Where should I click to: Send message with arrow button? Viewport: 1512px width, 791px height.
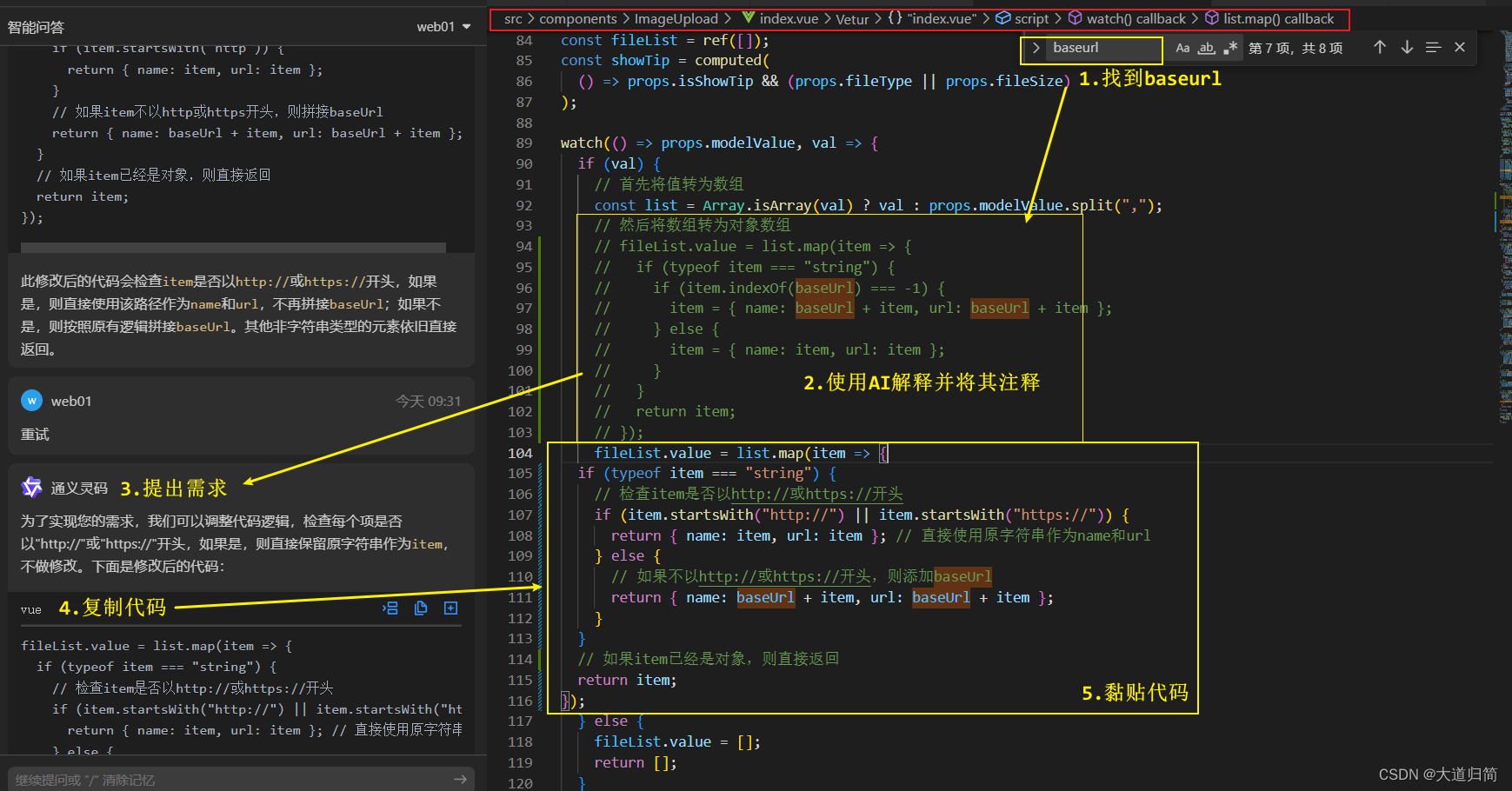460,780
